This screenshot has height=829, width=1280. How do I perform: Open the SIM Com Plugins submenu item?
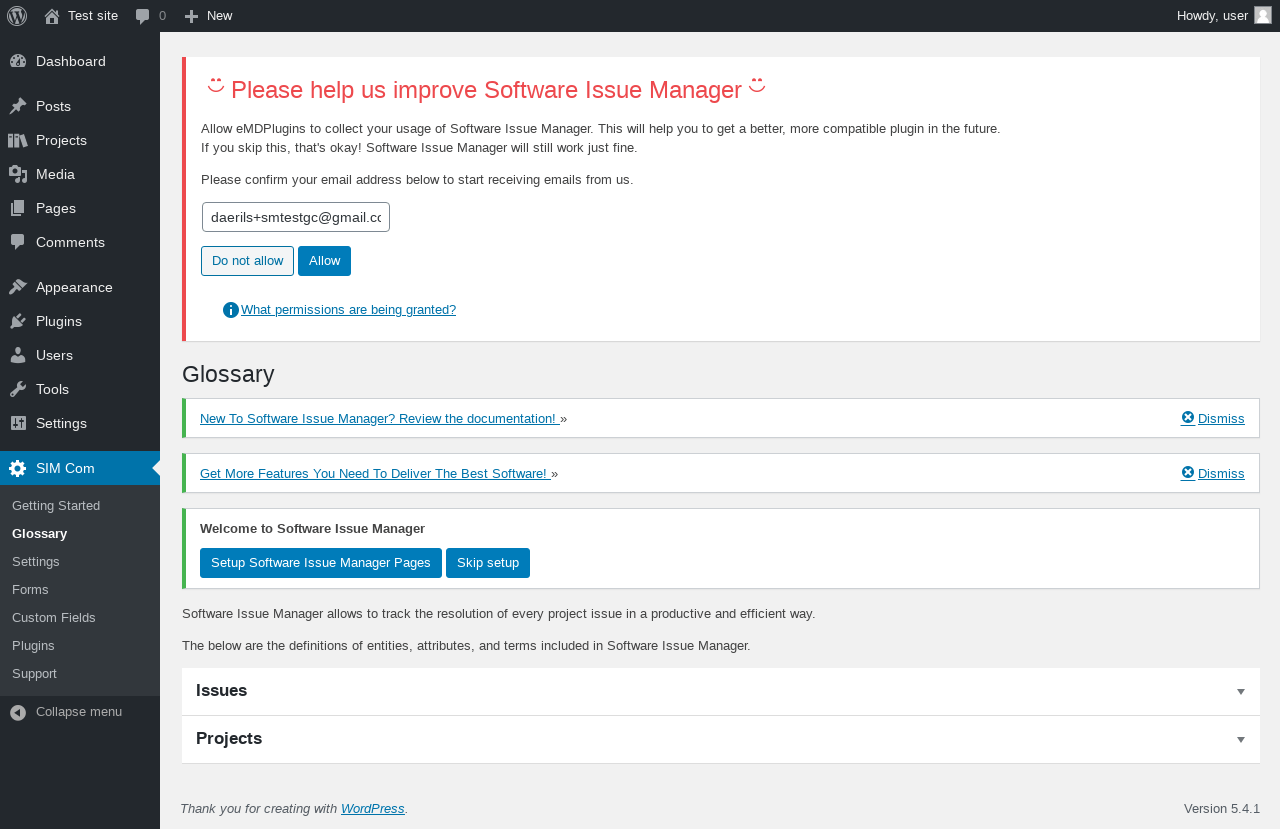click(x=33, y=646)
